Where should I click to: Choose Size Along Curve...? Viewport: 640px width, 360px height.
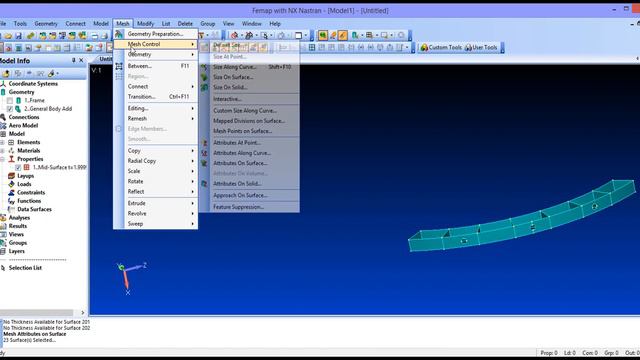249,67
